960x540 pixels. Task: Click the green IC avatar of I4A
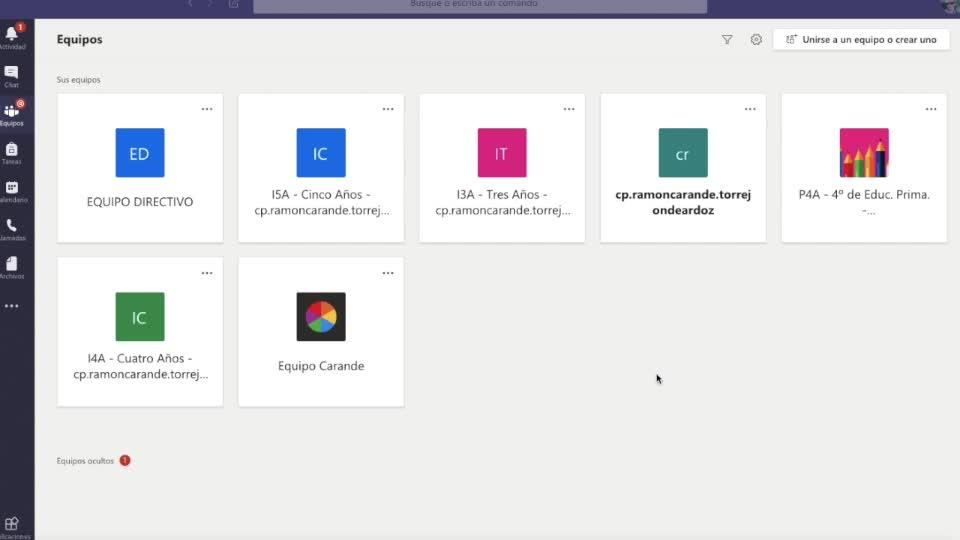coord(140,317)
